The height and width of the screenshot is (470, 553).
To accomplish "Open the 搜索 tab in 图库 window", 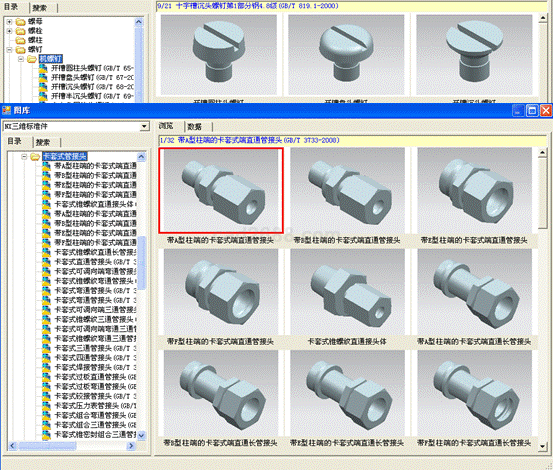I will (43, 142).
